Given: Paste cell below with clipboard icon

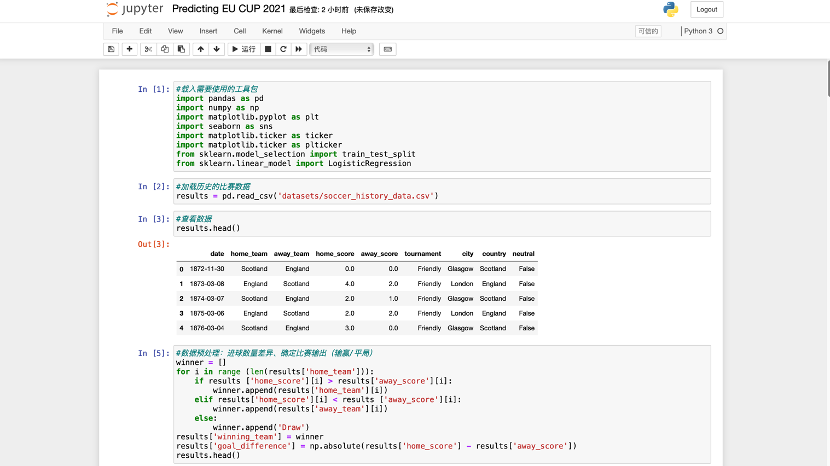Looking at the screenshot, I should tap(181, 49).
